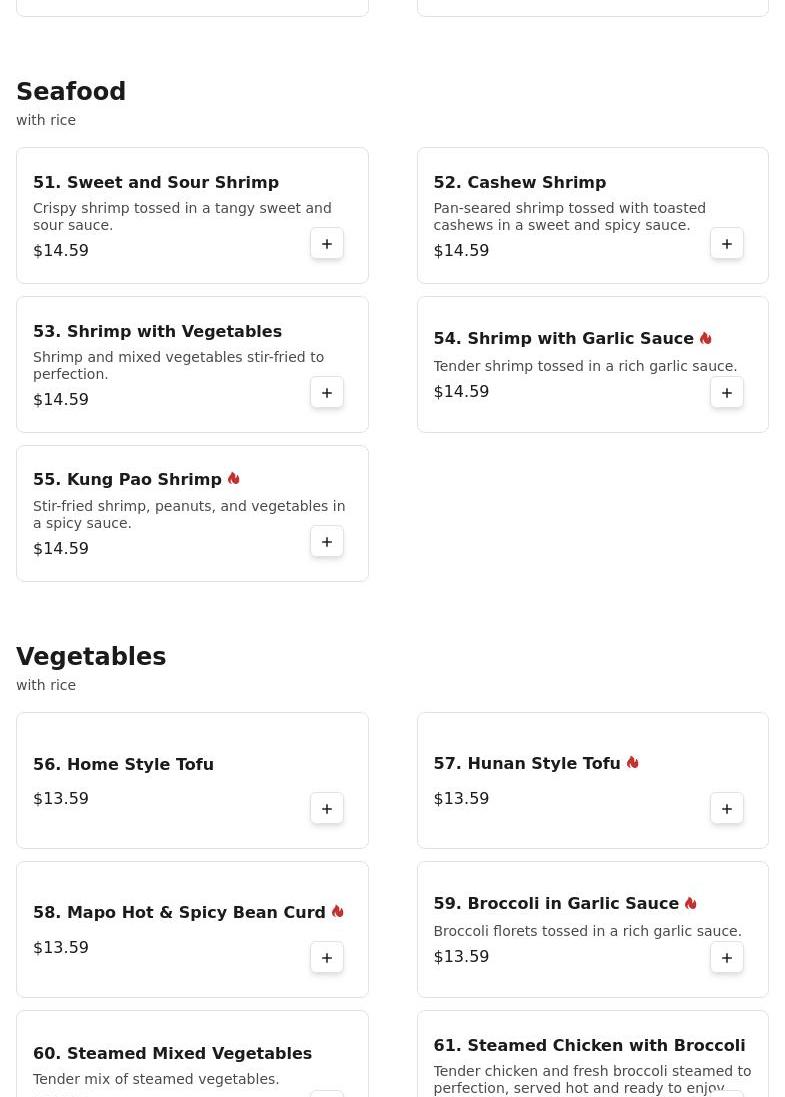This screenshot has width=785, height=1097.
Task: Click the Seafood section heading
Action: 71,92
